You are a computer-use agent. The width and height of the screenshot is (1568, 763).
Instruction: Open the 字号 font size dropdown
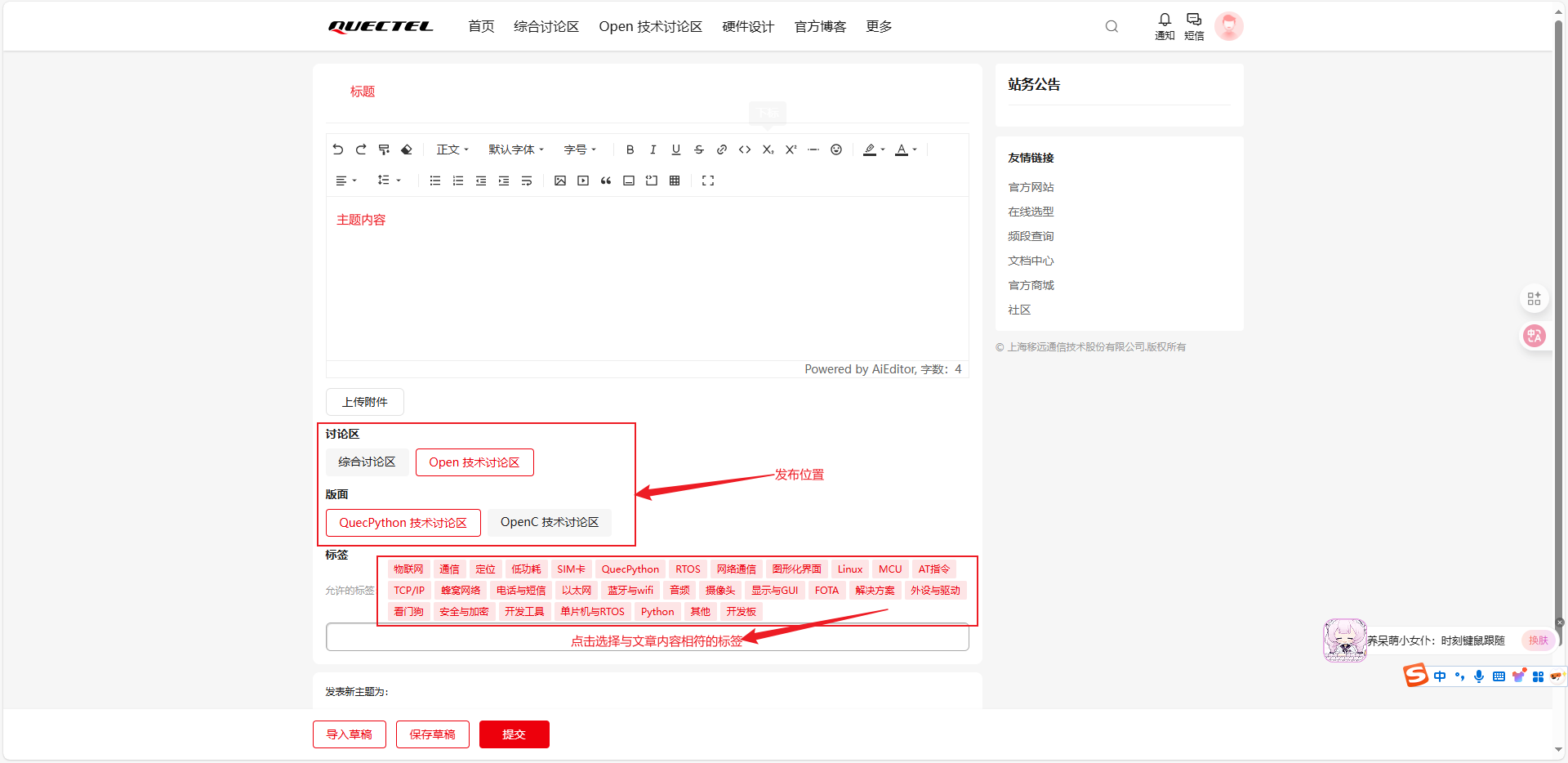(x=580, y=149)
